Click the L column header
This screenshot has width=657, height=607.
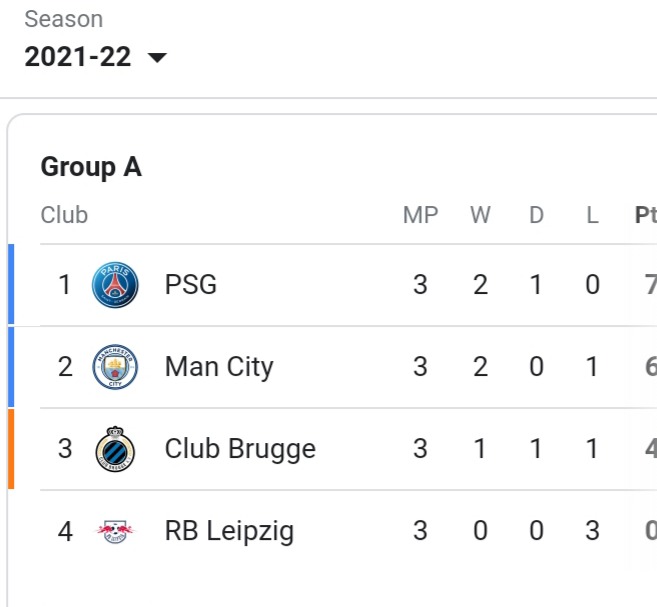point(592,215)
